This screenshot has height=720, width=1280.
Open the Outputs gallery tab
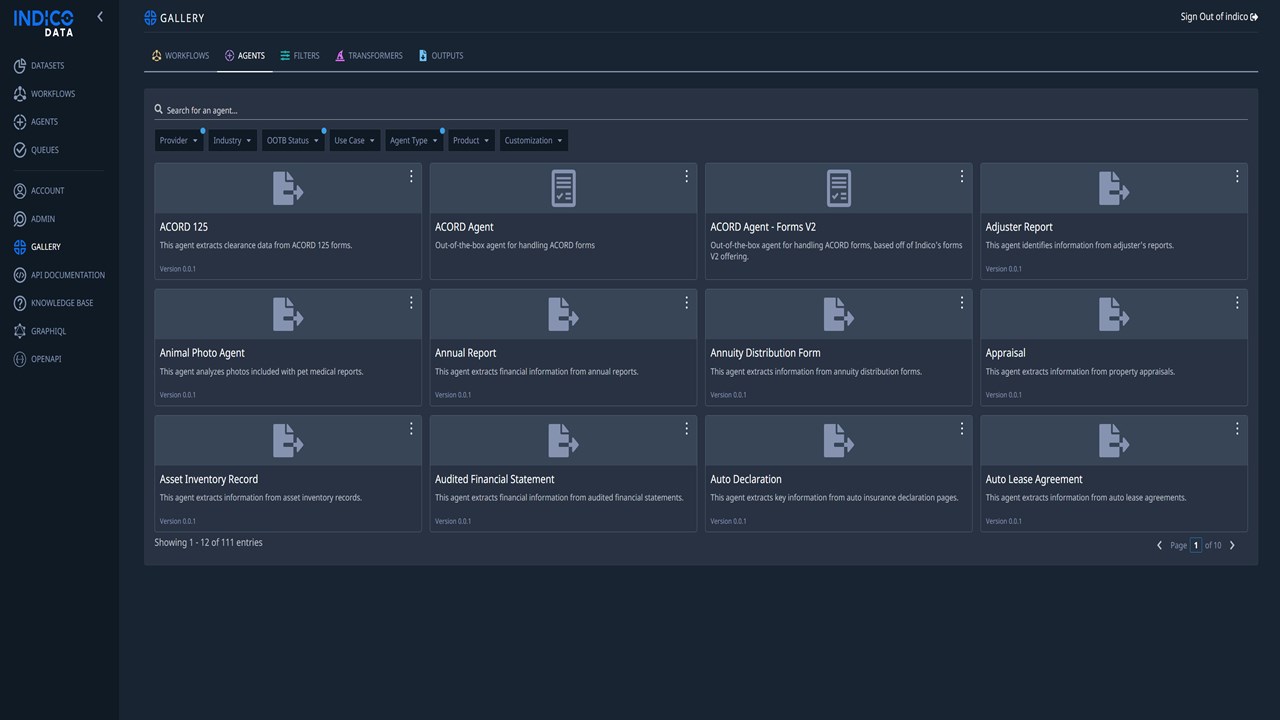click(x=441, y=56)
